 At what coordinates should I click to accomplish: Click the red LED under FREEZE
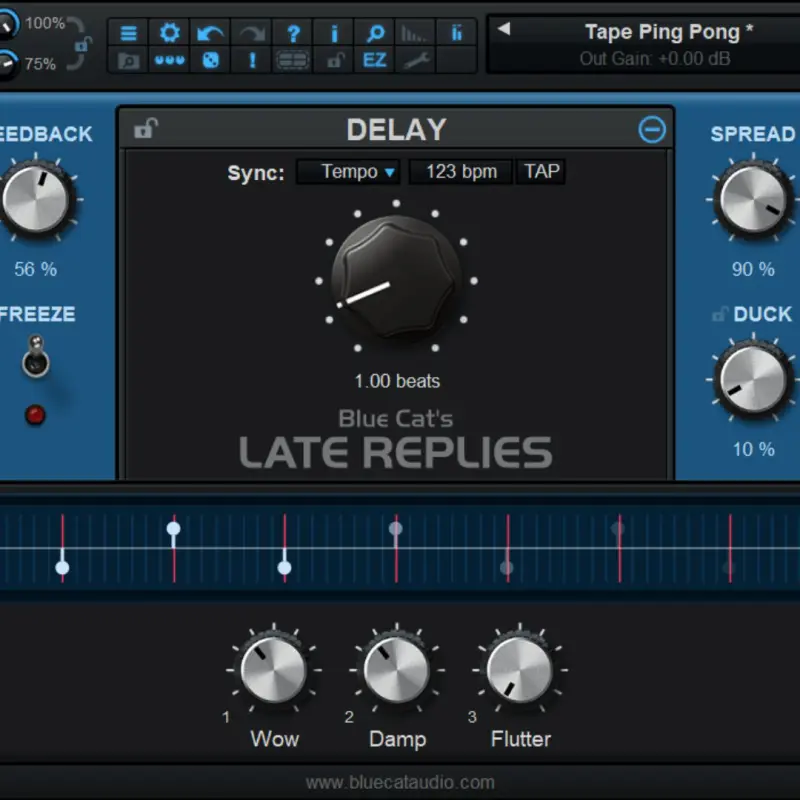(x=35, y=415)
